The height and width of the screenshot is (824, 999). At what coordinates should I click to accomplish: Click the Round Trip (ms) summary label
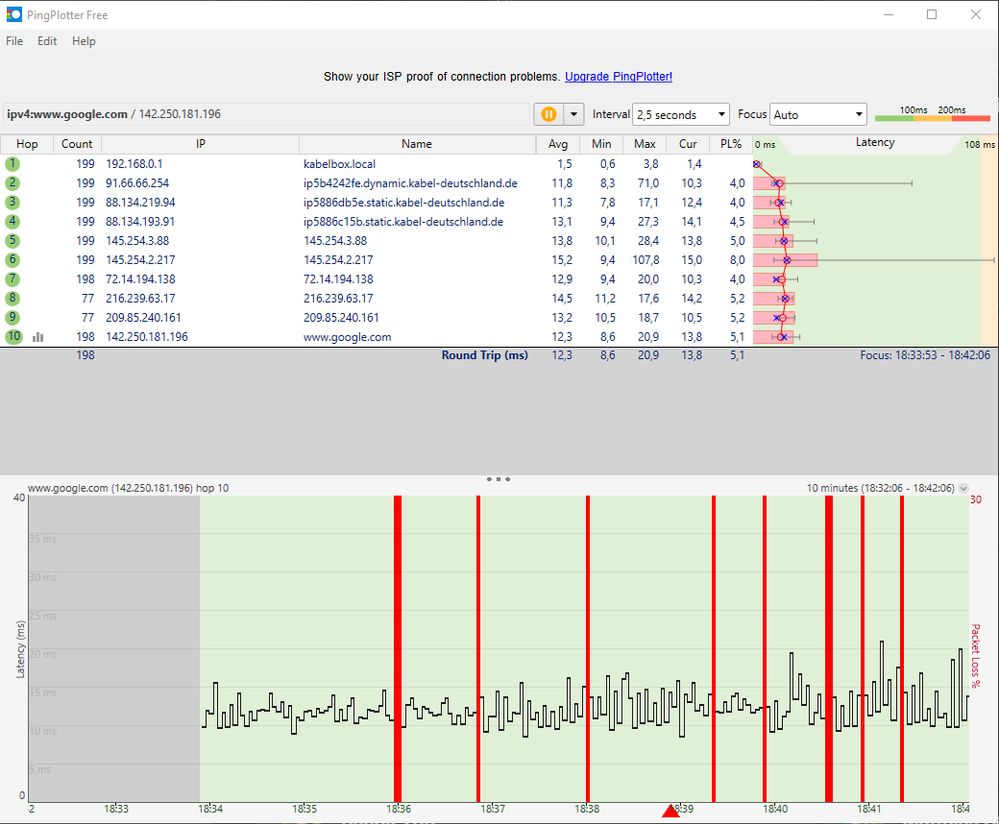point(485,355)
